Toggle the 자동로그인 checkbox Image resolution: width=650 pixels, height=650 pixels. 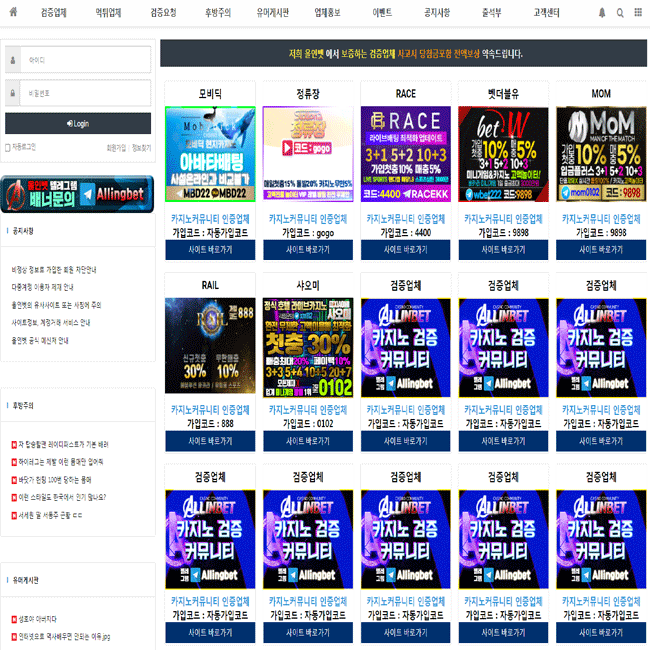tap(7, 148)
